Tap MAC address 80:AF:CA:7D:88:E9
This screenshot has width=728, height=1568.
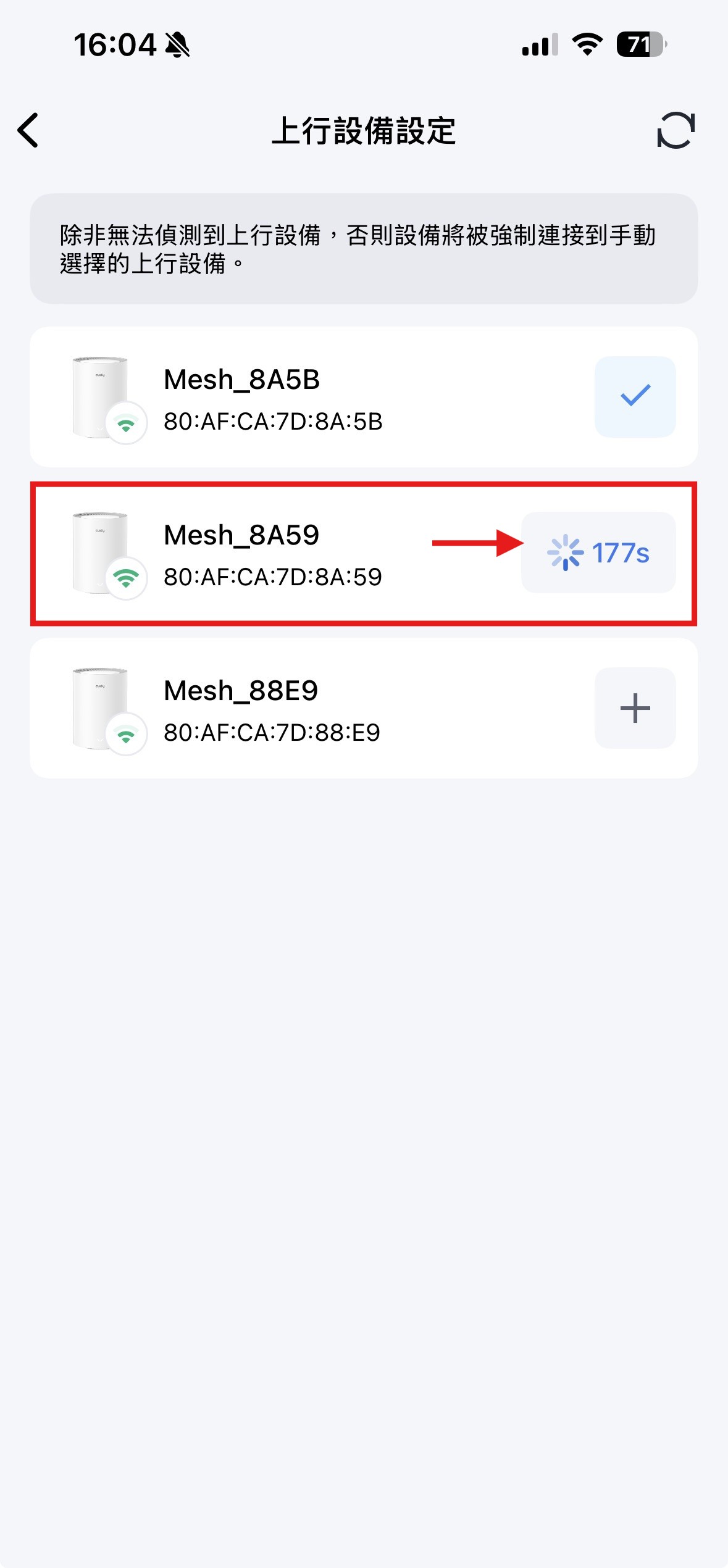(x=272, y=733)
